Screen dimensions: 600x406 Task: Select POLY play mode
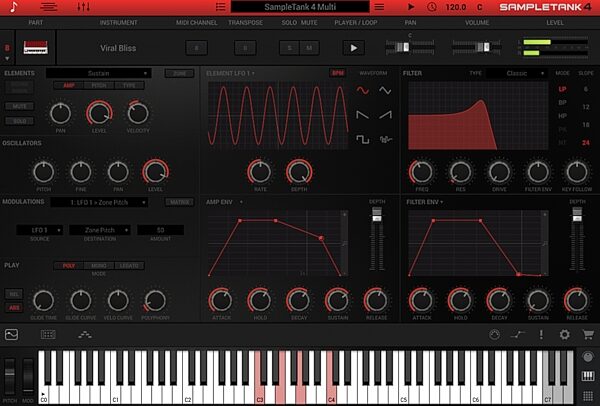pos(68,266)
